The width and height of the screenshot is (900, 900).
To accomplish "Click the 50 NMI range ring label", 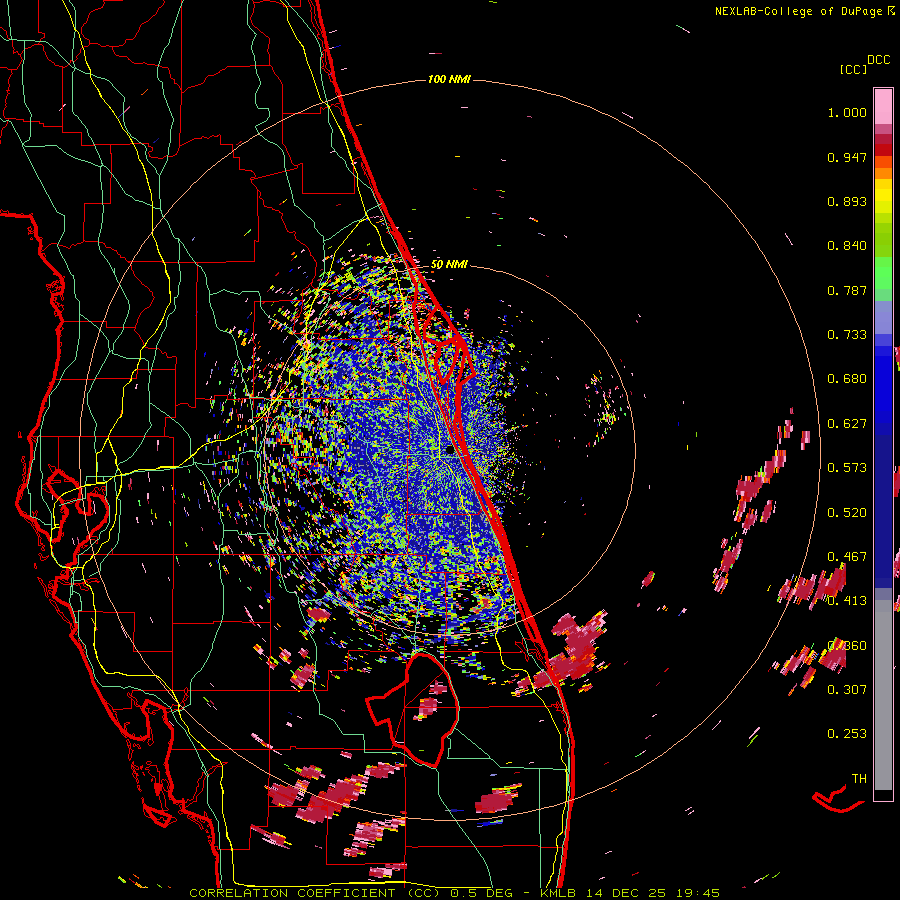I will [x=449, y=265].
